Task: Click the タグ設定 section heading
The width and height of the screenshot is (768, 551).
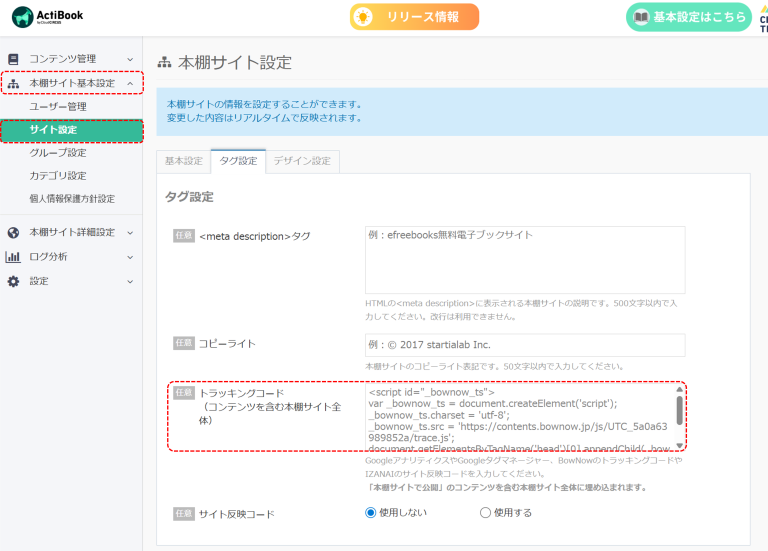Action: 189,197
